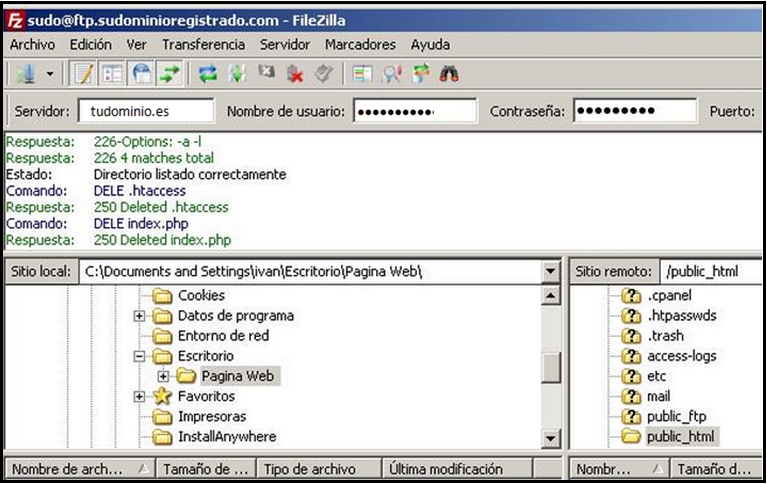The image size is (767, 484).
Task: Select the Pagina Web folder
Action: pyautogui.click(x=238, y=376)
